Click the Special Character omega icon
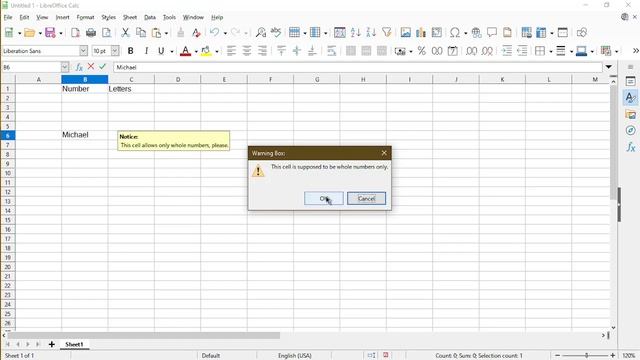Image resolution: width=640 pixels, height=360 pixels. coord(455,33)
